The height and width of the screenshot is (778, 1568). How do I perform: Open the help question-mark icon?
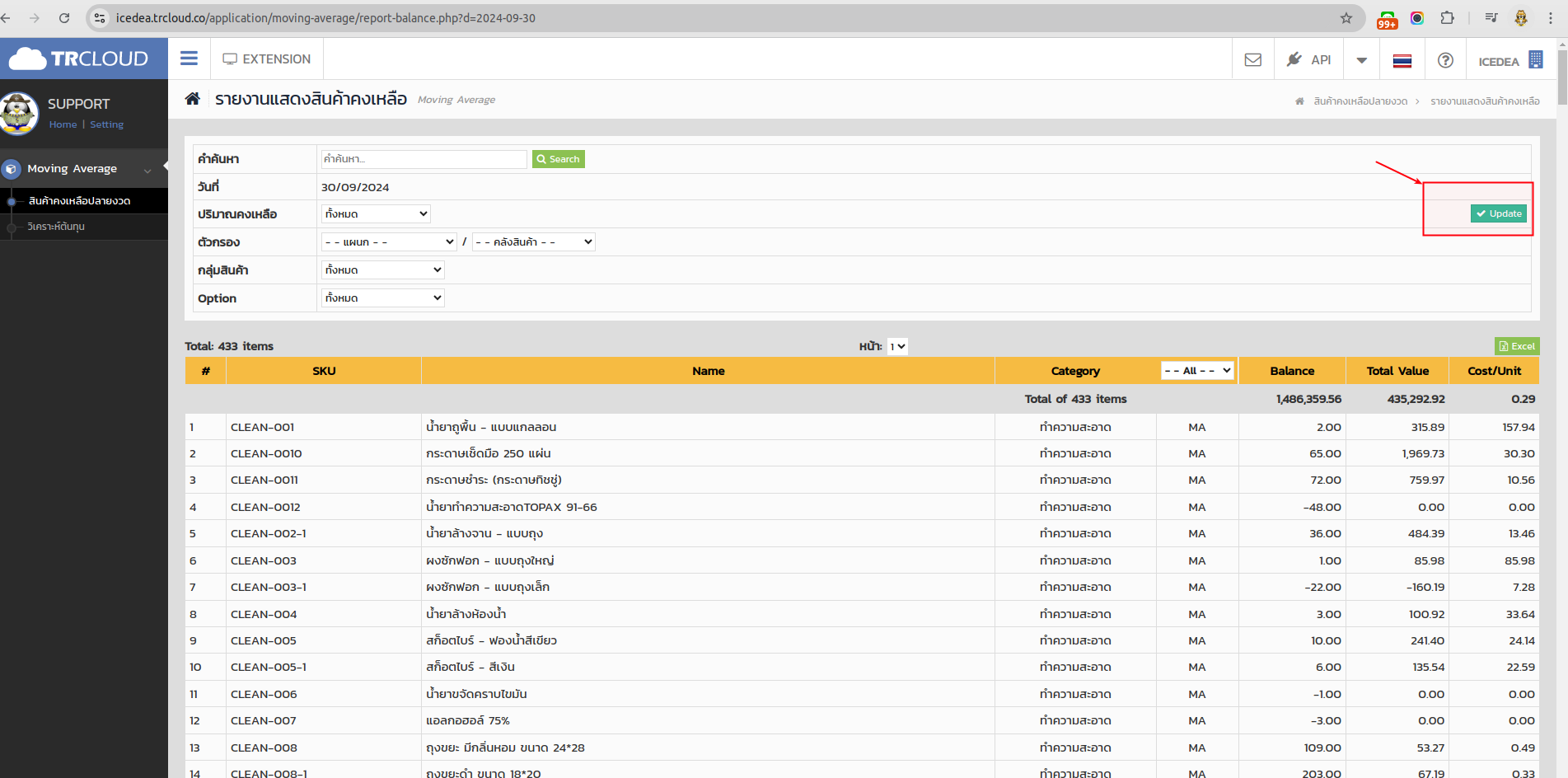[1445, 60]
